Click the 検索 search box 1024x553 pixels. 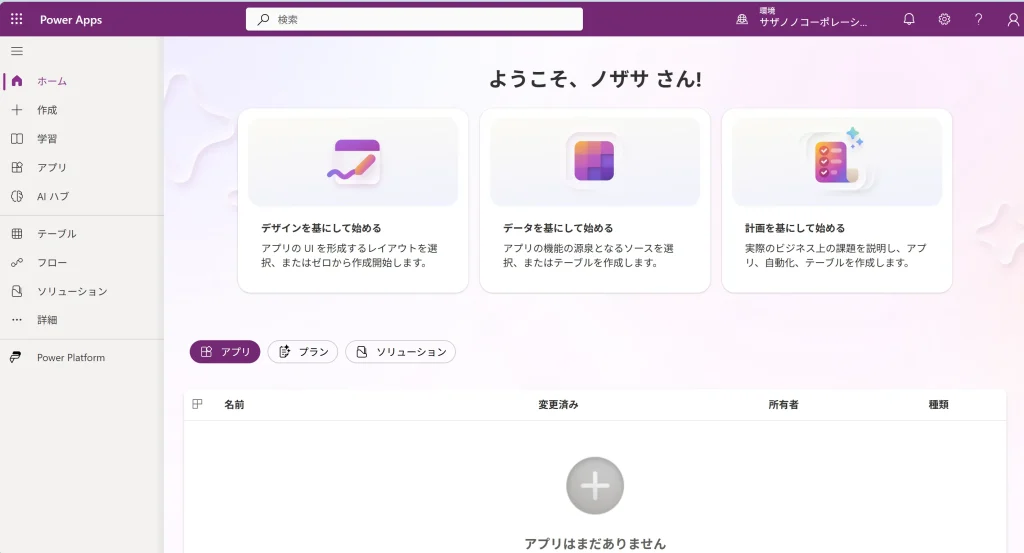click(x=414, y=19)
